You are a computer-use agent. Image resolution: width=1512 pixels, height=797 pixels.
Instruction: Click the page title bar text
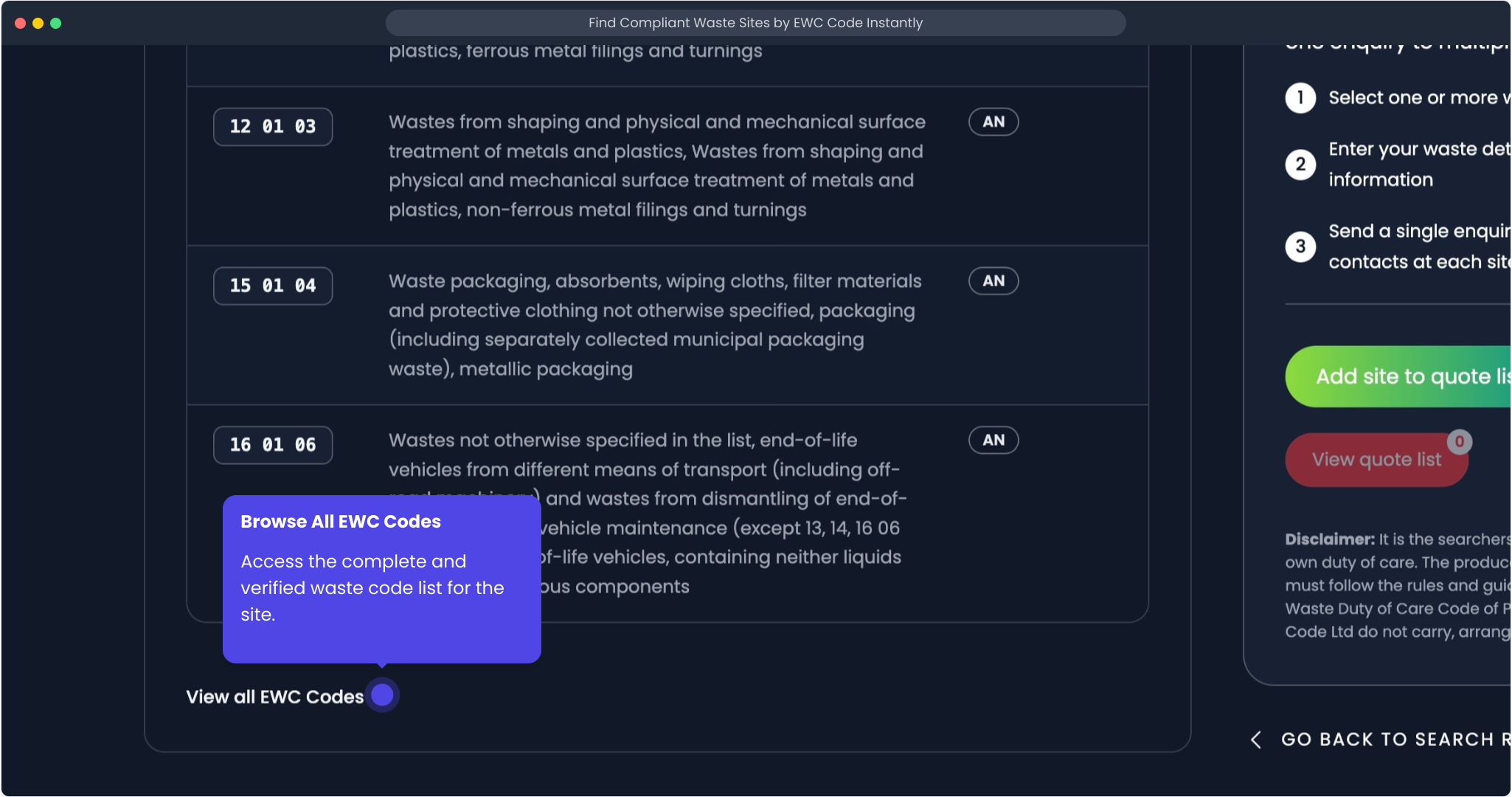(755, 23)
